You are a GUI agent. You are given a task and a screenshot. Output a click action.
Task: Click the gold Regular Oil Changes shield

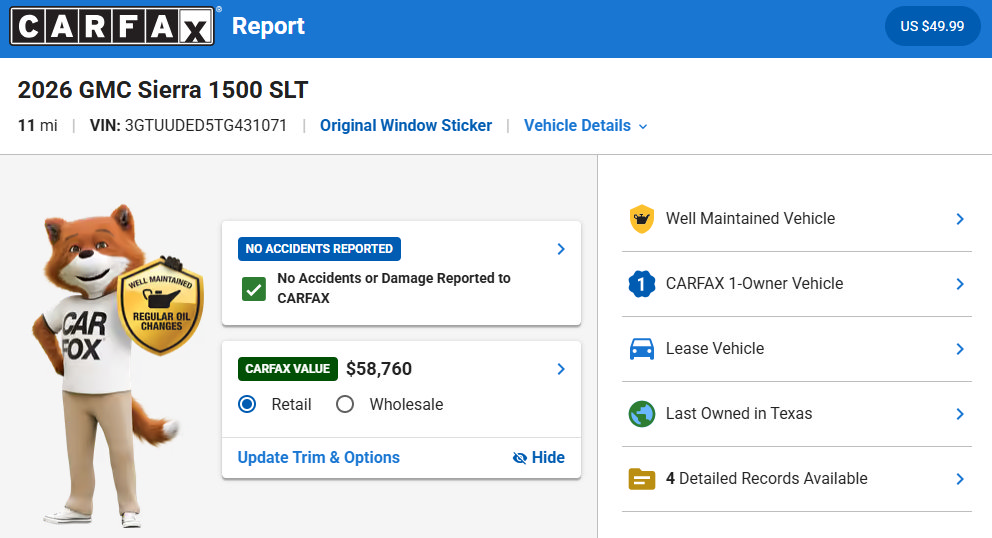[161, 306]
